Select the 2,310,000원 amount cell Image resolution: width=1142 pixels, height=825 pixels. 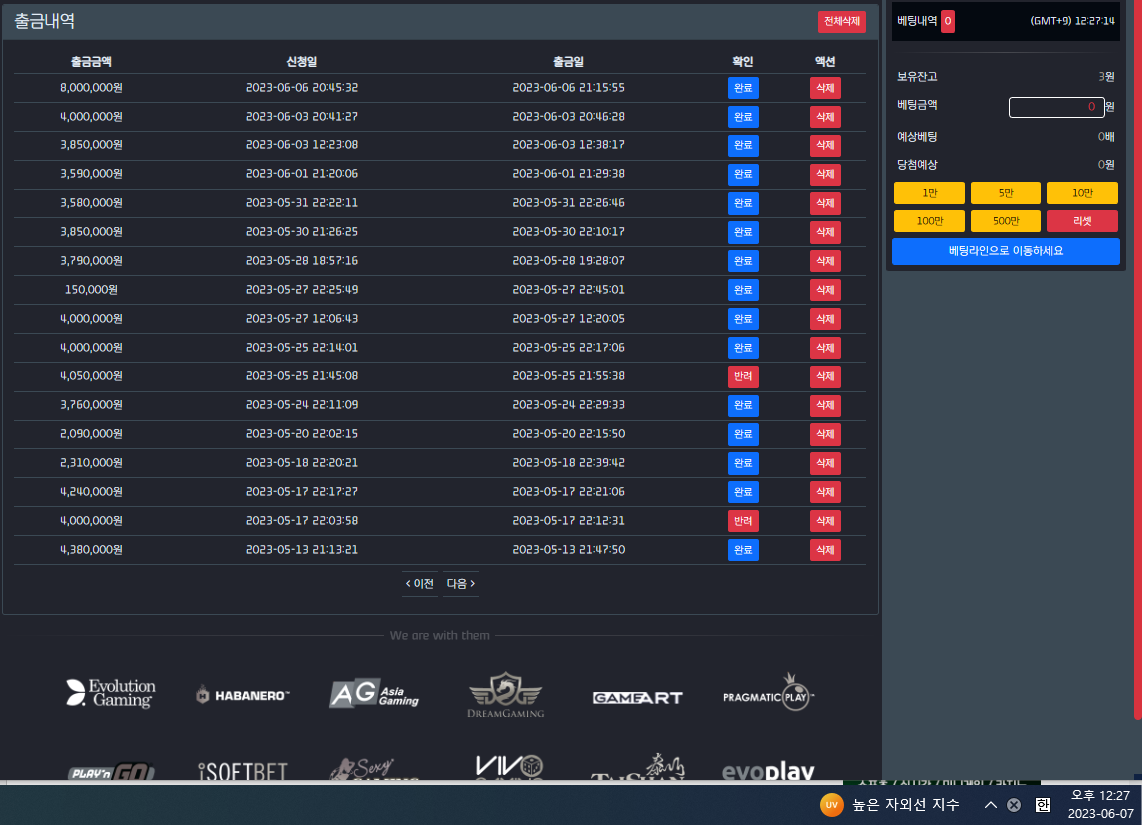[x=91, y=463]
